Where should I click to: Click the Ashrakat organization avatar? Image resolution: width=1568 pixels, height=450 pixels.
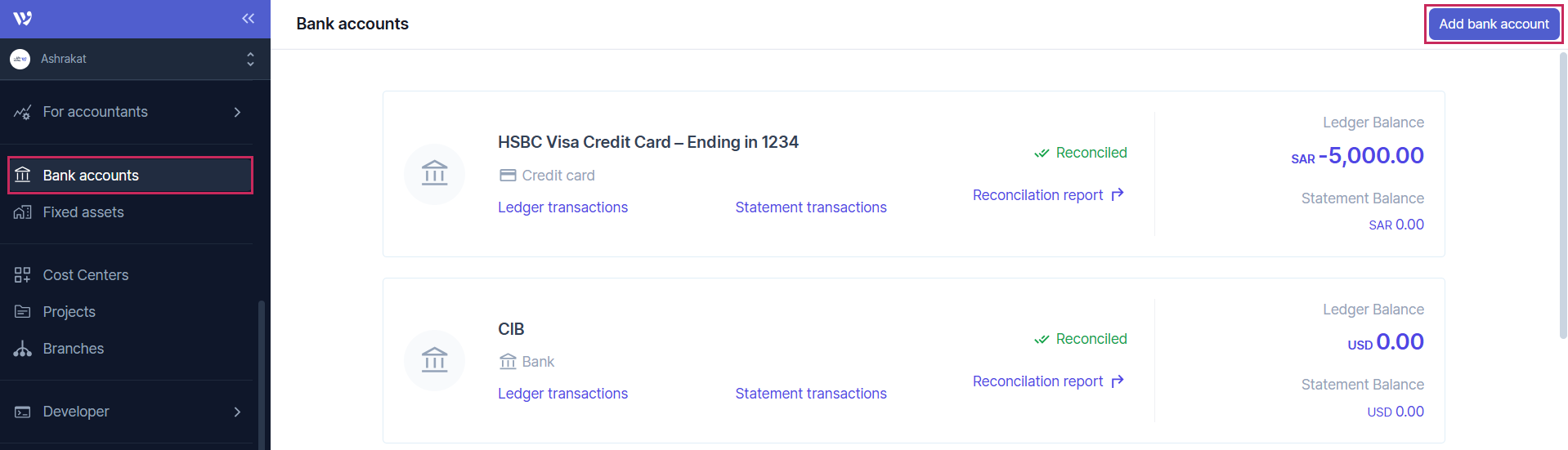[x=20, y=59]
